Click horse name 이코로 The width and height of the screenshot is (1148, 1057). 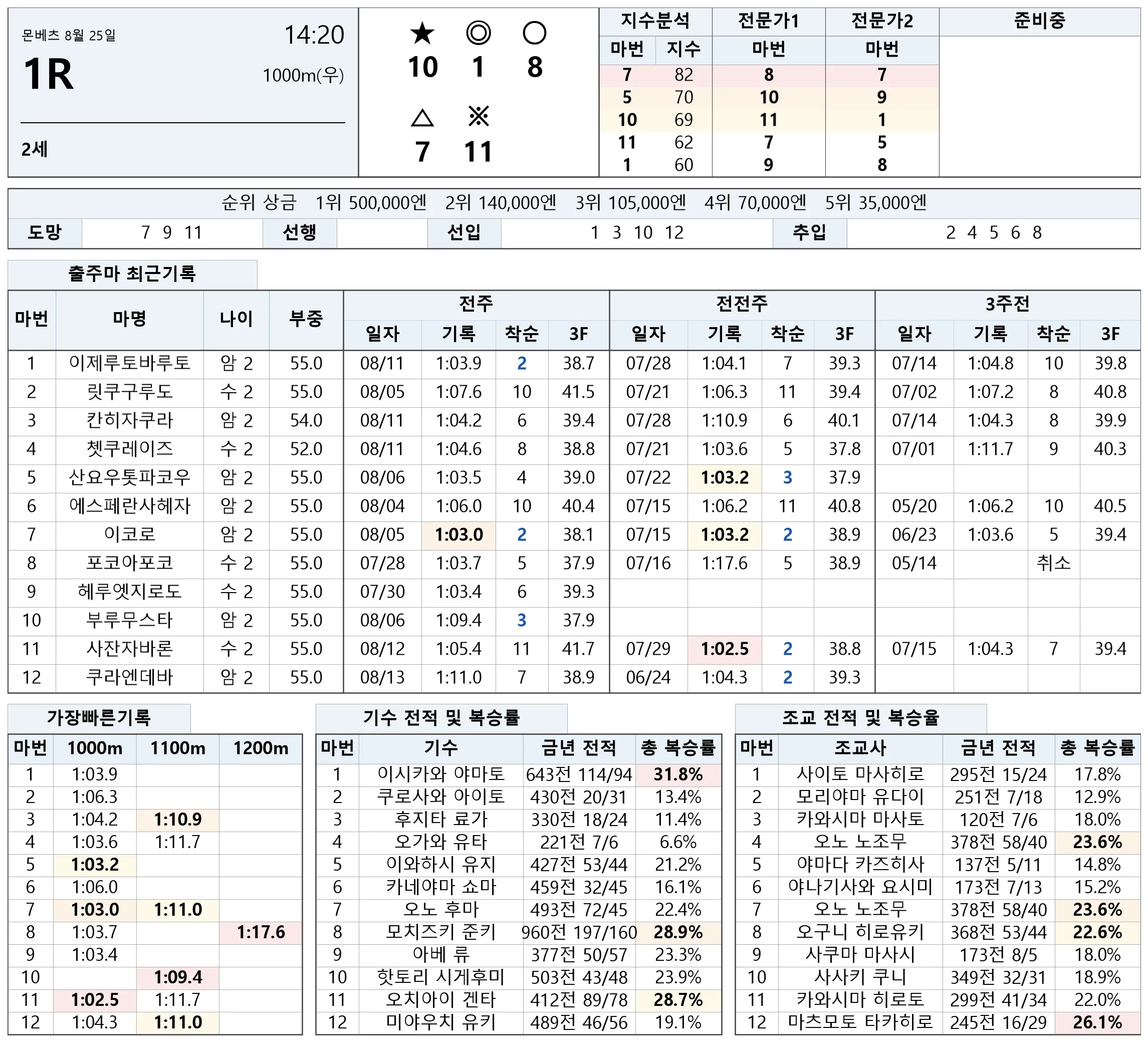pyautogui.click(x=129, y=535)
